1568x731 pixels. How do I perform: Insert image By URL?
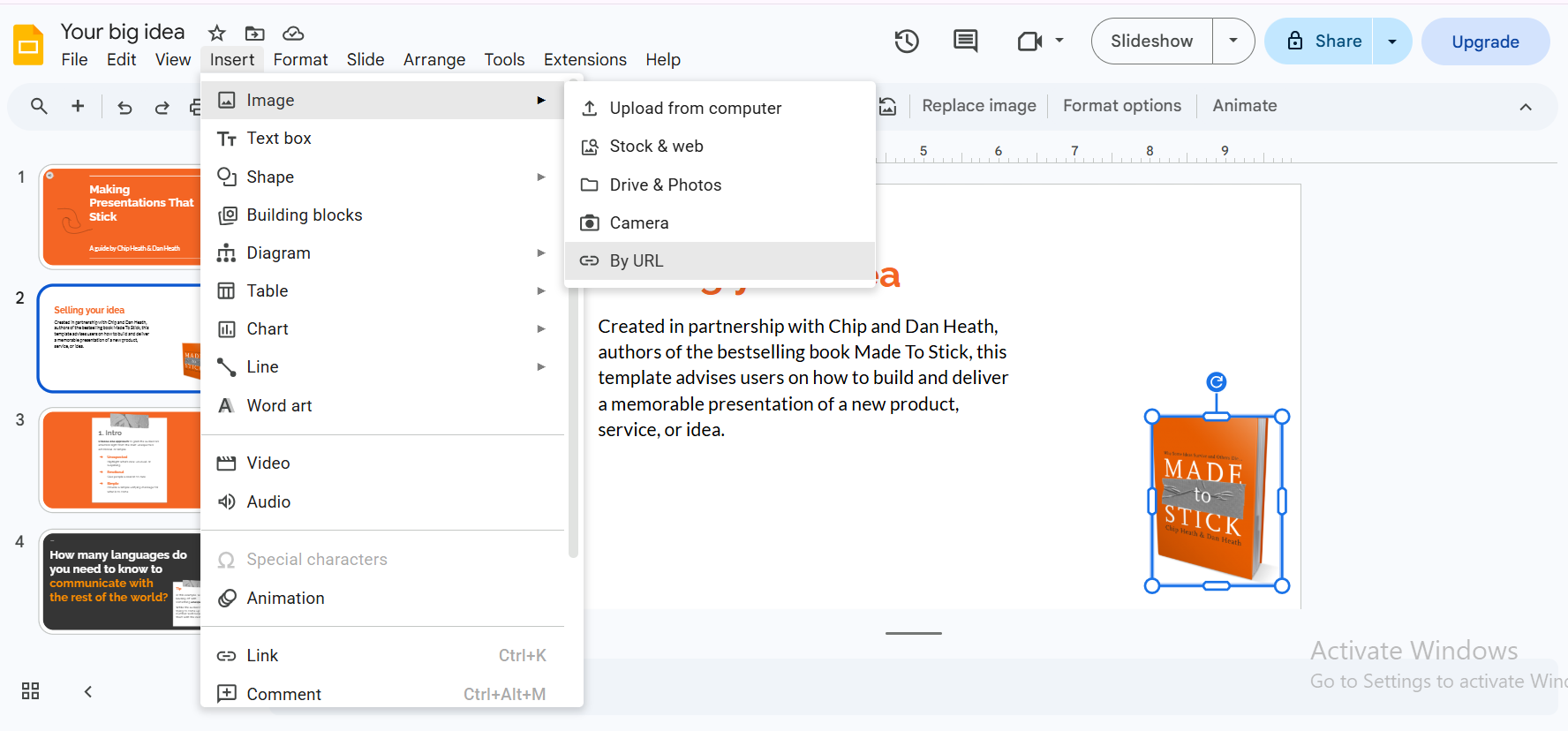pyautogui.click(x=720, y=260)
